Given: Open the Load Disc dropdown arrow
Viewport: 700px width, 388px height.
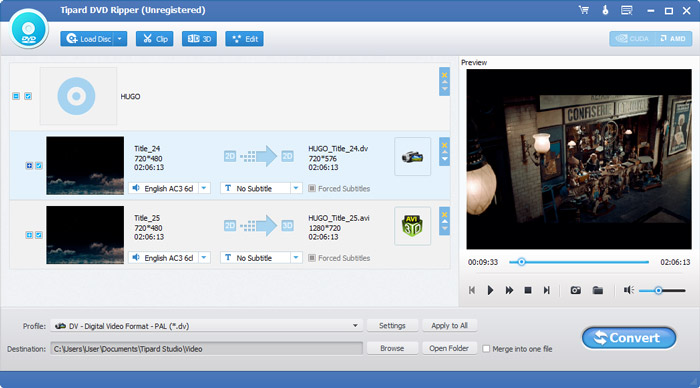Looking at the screenshot, I should pyautogui.click(x=120, y=39).
